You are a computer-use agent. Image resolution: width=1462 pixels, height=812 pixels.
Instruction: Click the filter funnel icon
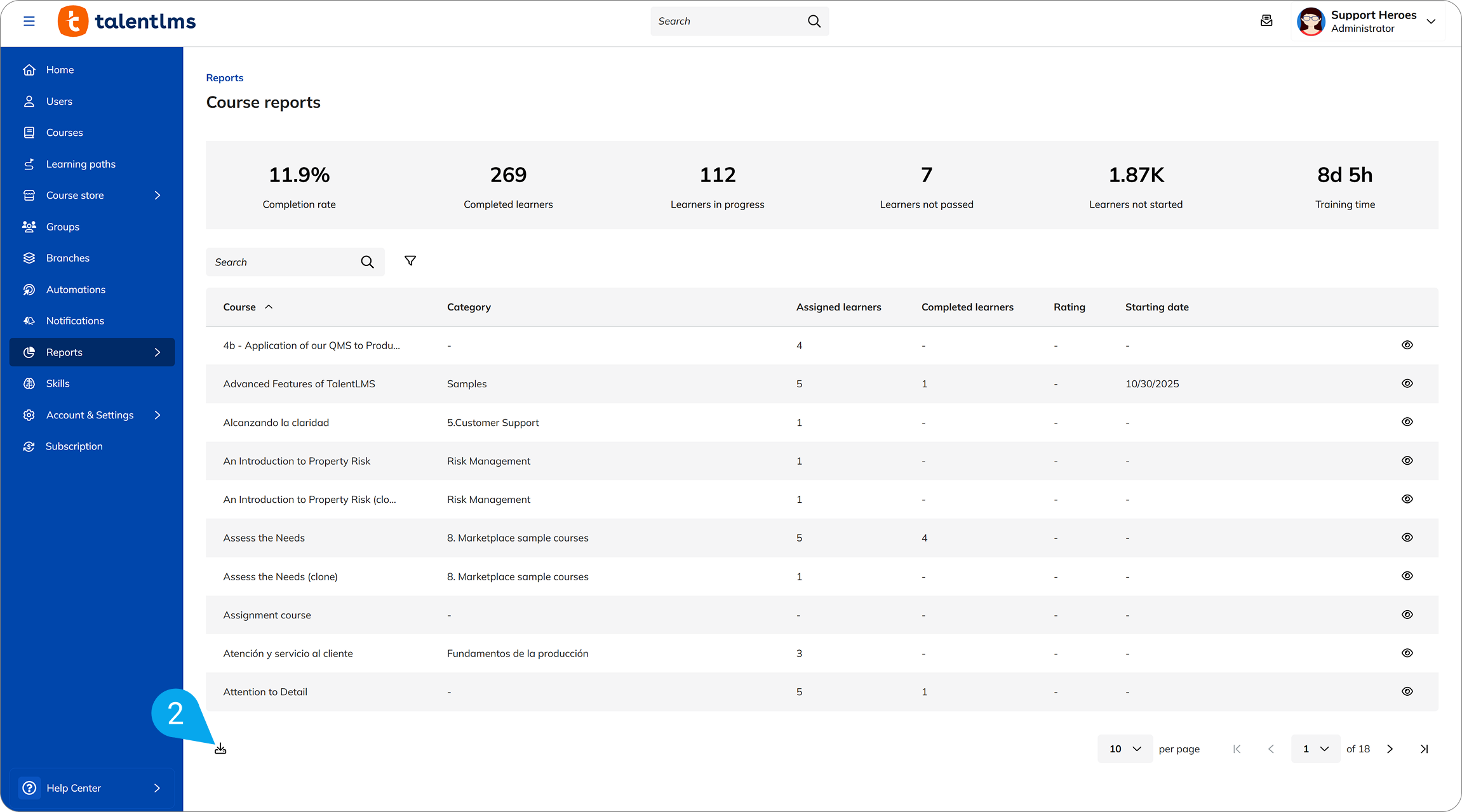pos(410,261)
